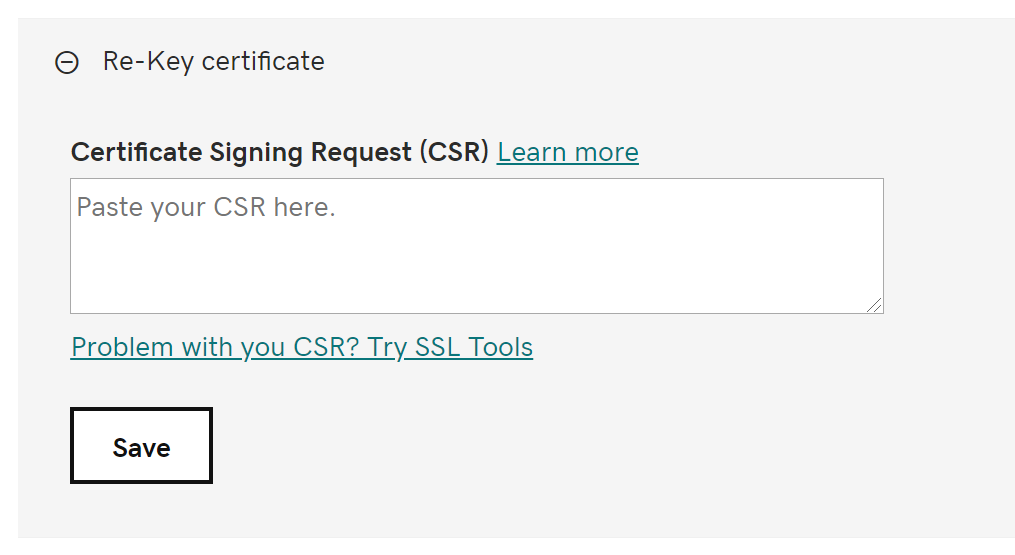This screenshot has width=1015, height=555.
Task: Learn more about CSR via the link
Action: point(567,152)
